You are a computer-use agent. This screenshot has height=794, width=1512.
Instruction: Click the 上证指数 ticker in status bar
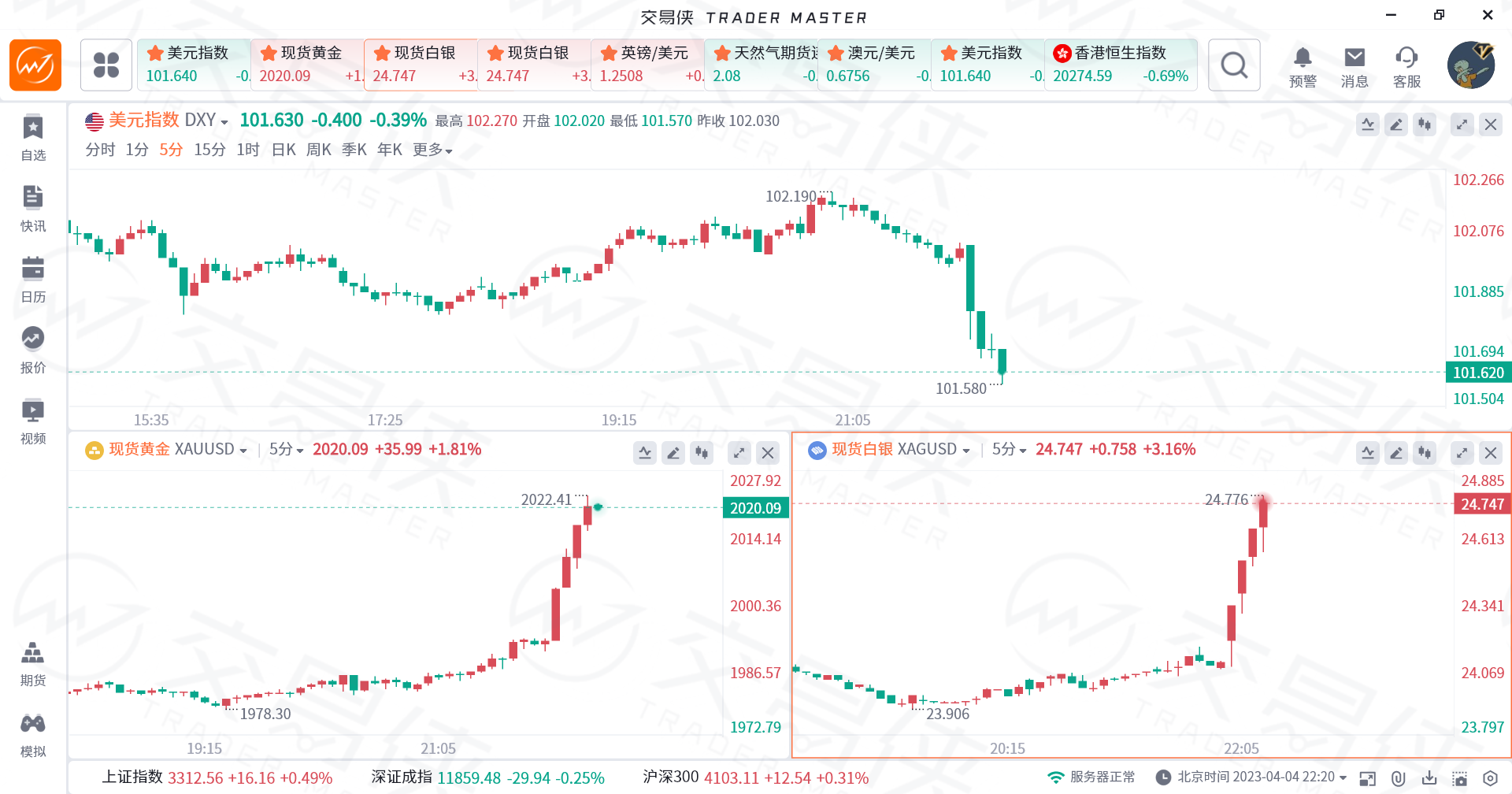pos(217,777)
